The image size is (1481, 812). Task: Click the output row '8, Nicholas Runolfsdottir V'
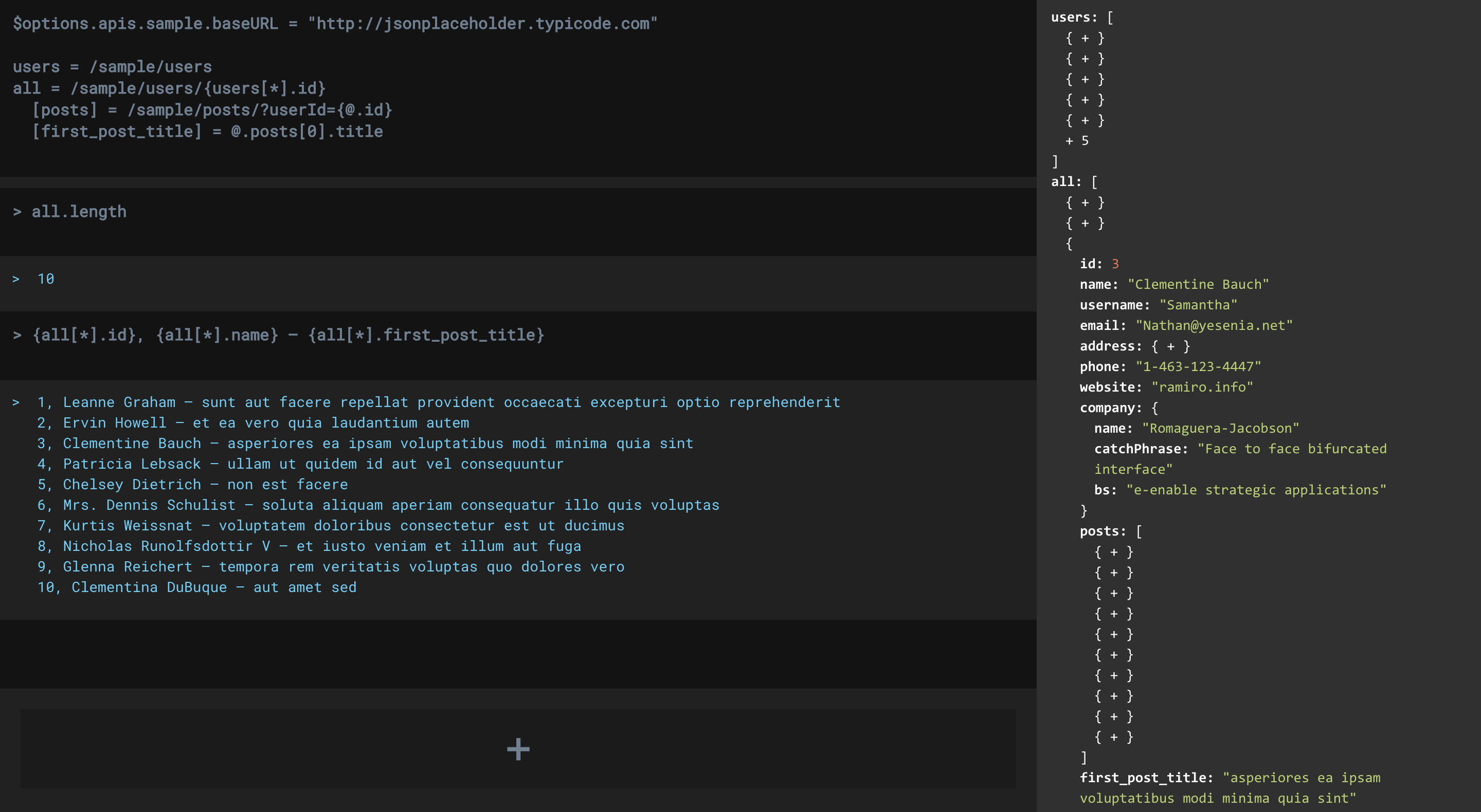309,546
